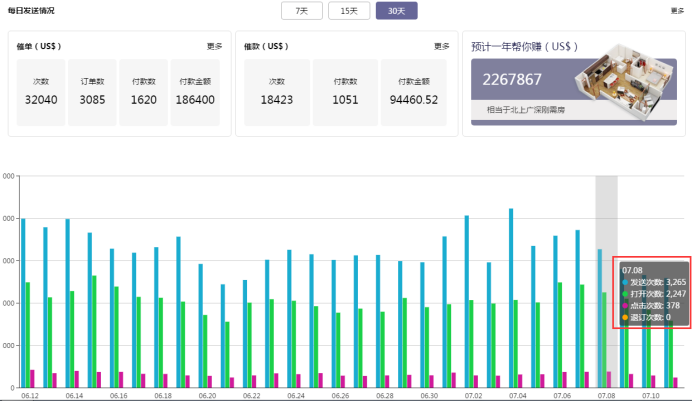Click the green bar for 06.22

pyautogui.click(x=249, y=345)
